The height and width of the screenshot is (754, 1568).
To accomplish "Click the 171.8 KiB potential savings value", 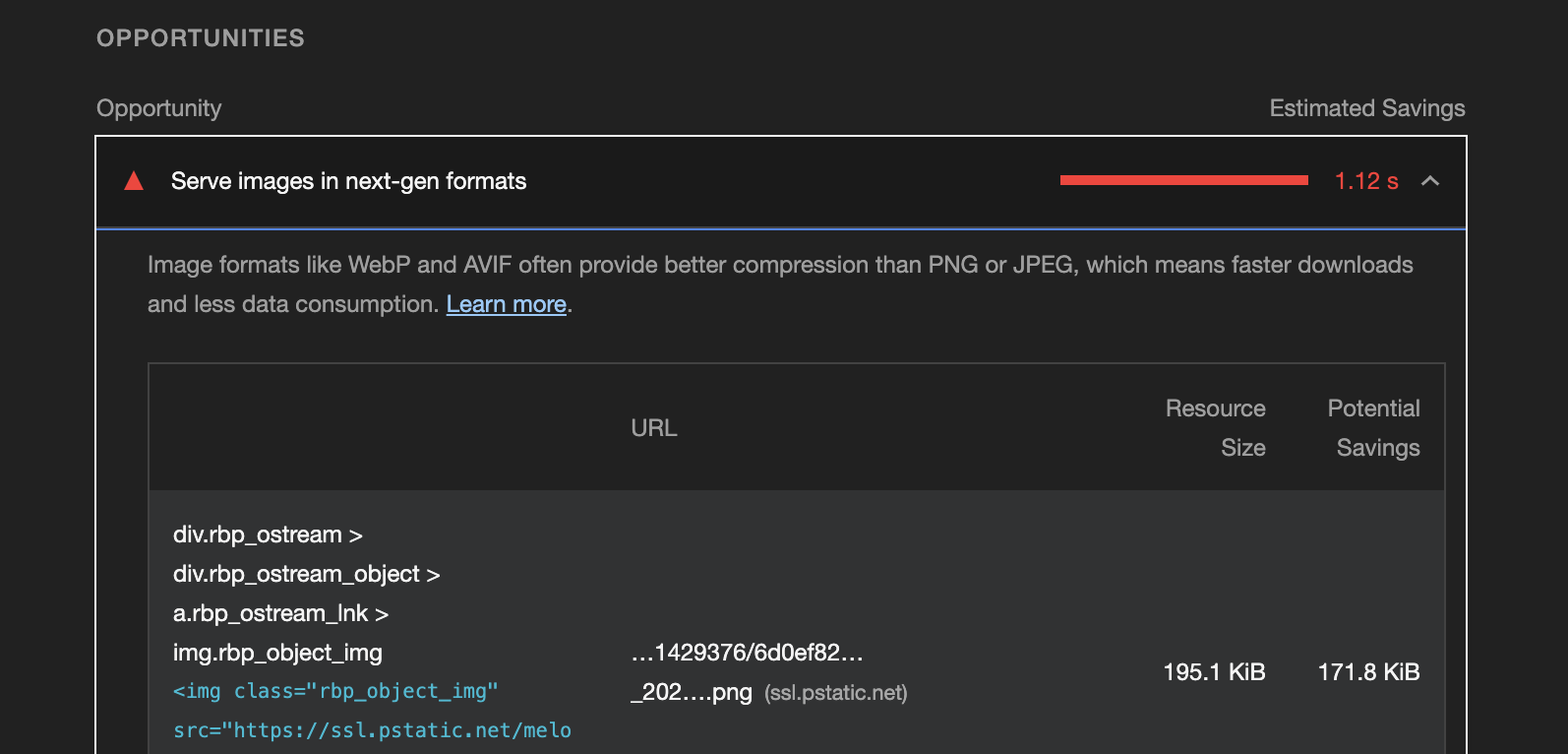I will click(x=1368, y=672).
